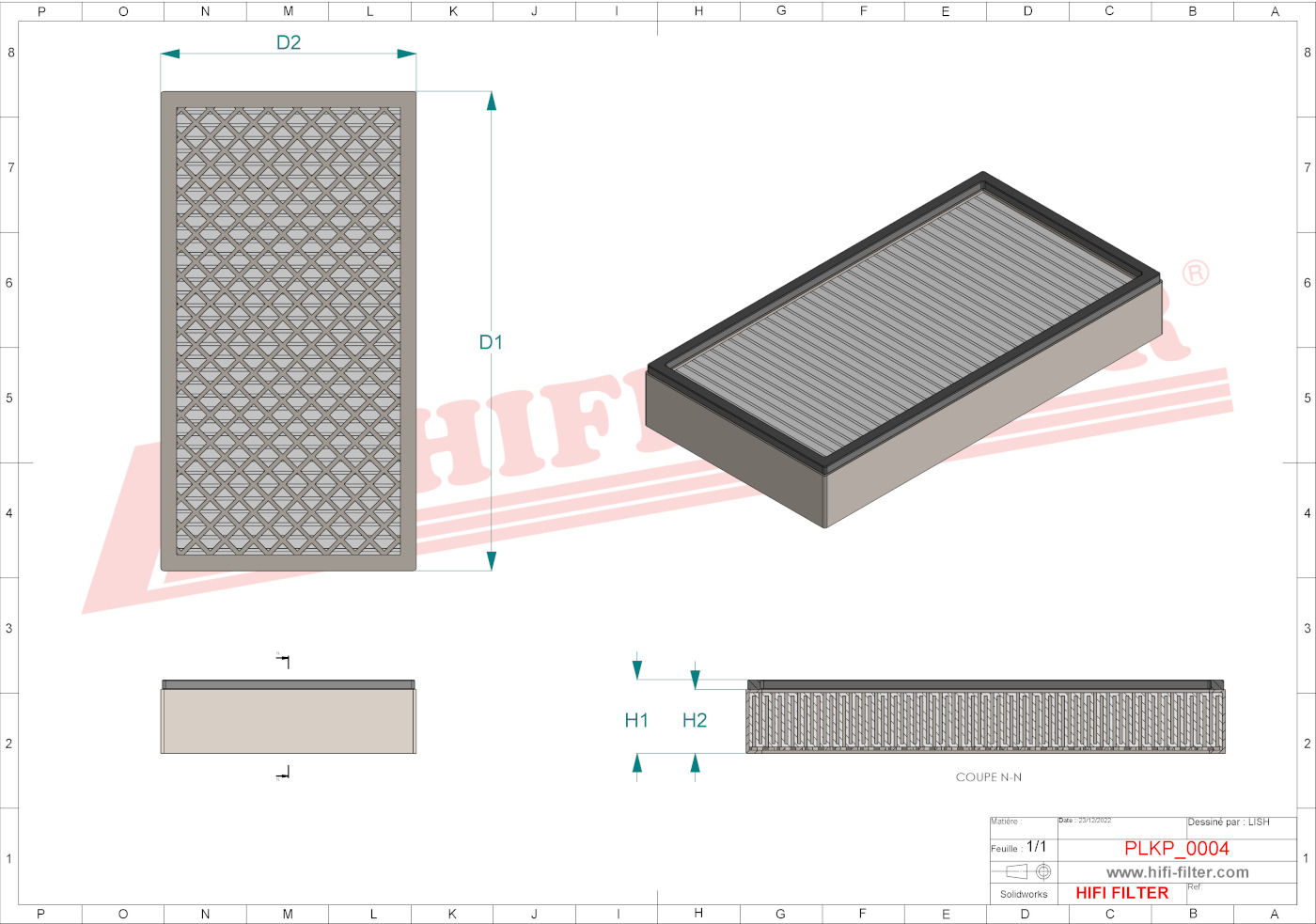This screenshot has width=1316, height=924.
Task: Click the registered trademark symbol in watermark
Action: [1195, 274]
